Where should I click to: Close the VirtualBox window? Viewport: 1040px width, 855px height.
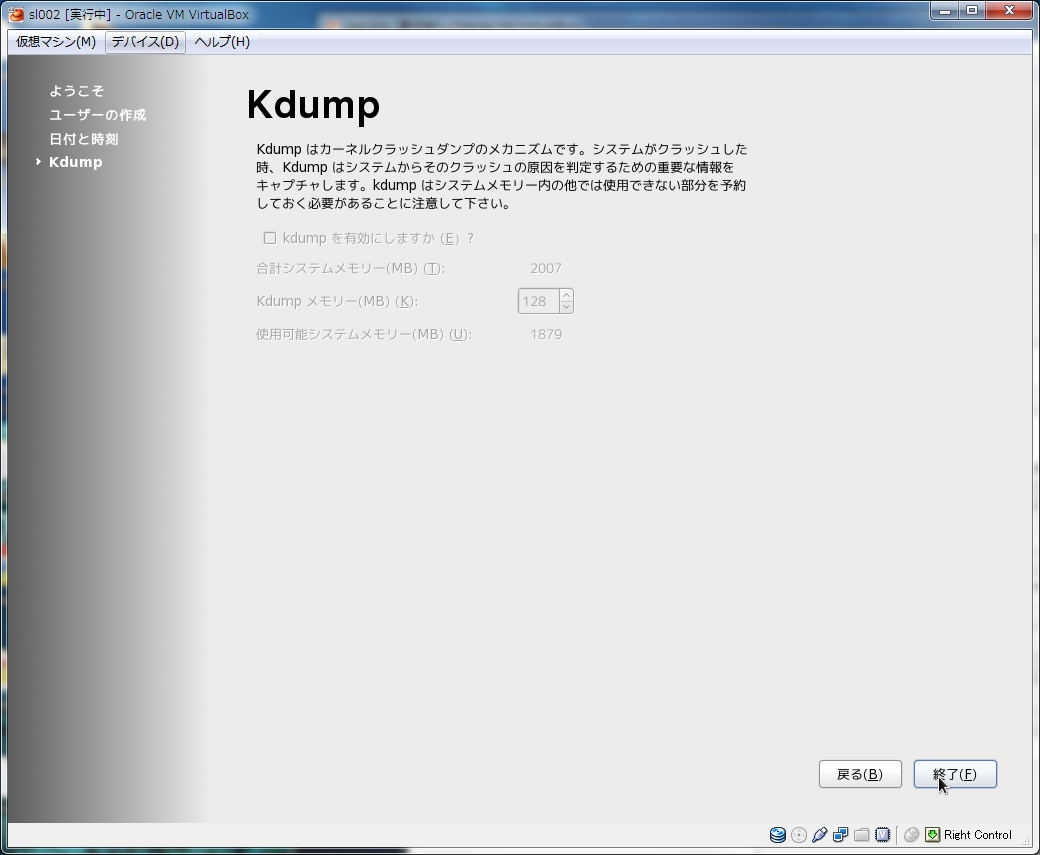pyautogui.click(x=1009, y=11)
